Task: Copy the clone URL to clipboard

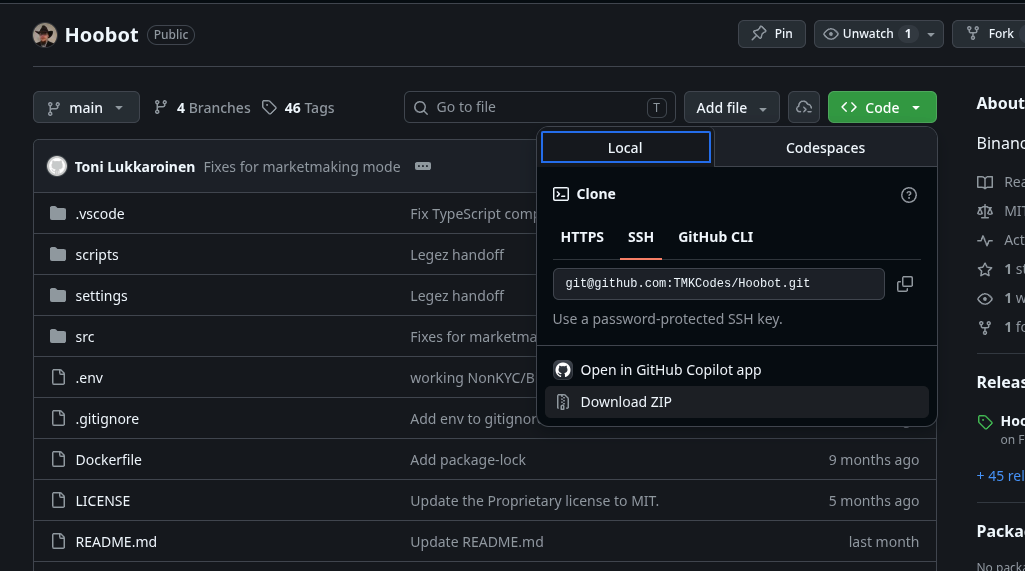Action: 905,284
